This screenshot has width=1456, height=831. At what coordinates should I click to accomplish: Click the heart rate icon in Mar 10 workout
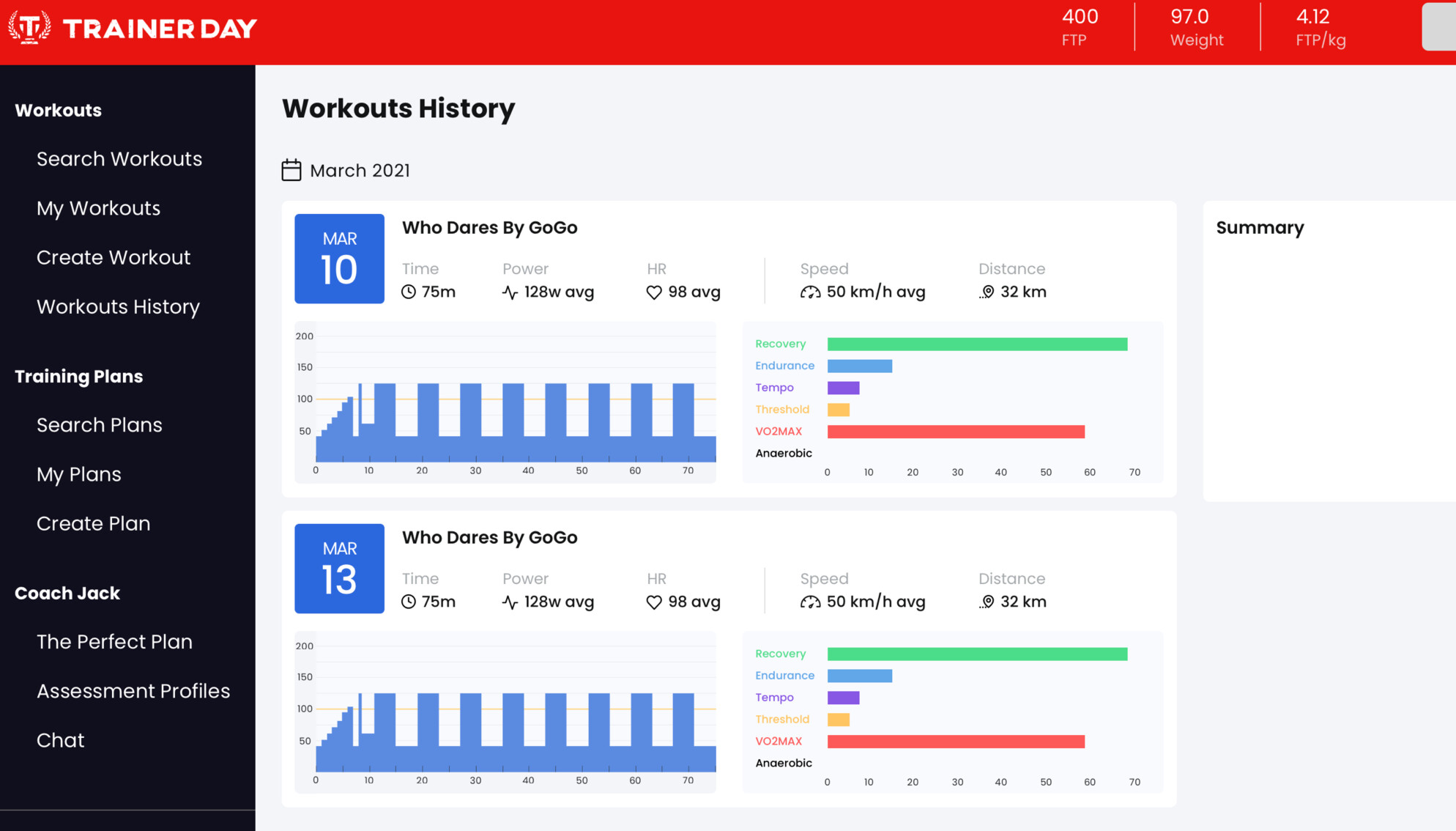(x=654, y=292)
